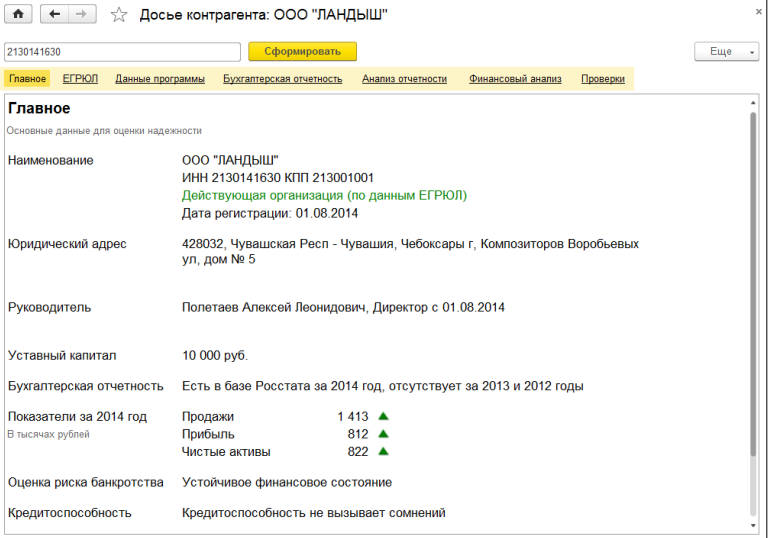The height and width of the screenshot is (538, 768).
Task: Open the Проверки tab
Action: [603, 78]
